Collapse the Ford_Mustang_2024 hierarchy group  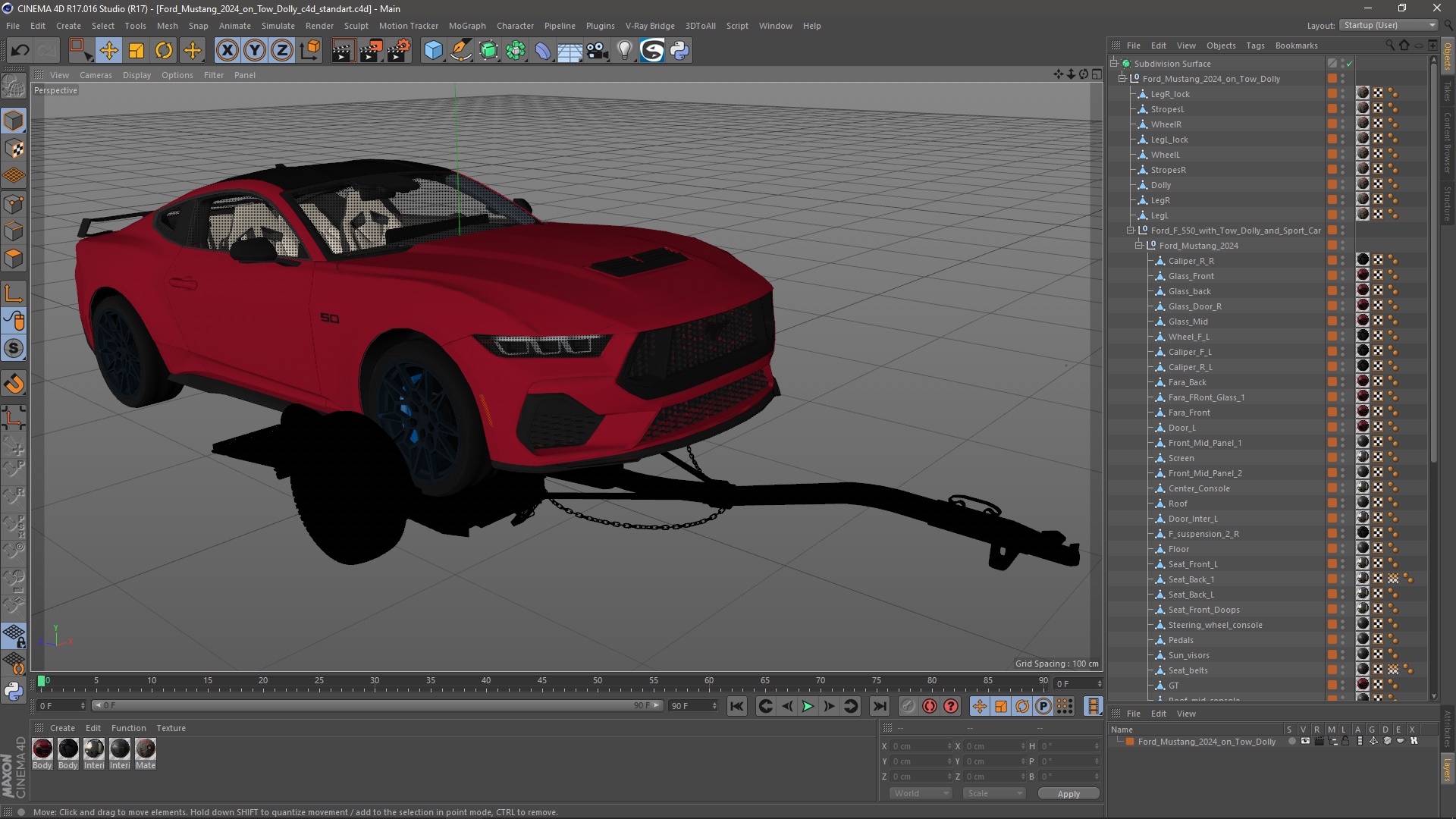(1139, 246)
